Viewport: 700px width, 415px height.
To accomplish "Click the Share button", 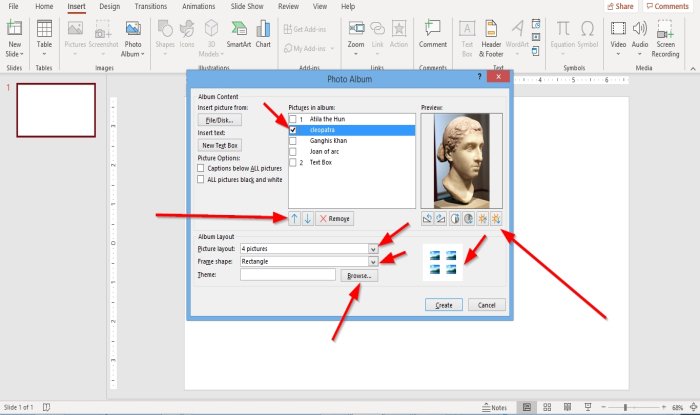I will point(621,6).
